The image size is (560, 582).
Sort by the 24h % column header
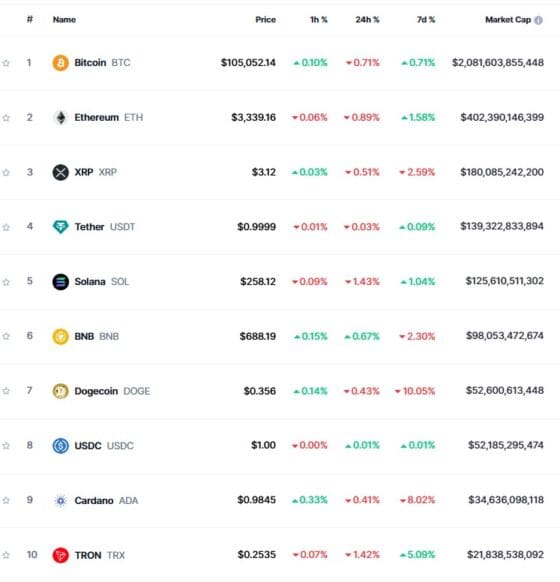pos(367,20)
